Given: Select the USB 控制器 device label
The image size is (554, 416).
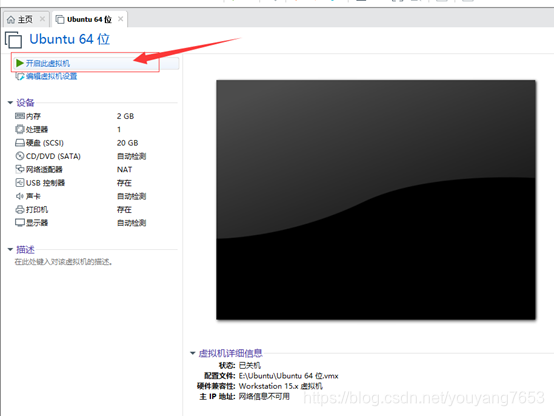Looking at the screenshot, I should [45, 183].
